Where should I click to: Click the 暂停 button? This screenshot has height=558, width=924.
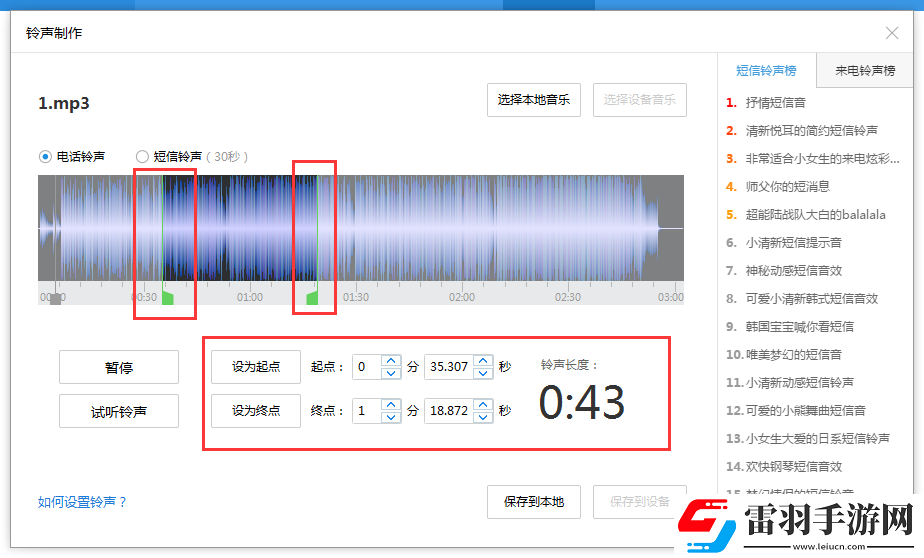pyautogui.click(x=119, y=368)
